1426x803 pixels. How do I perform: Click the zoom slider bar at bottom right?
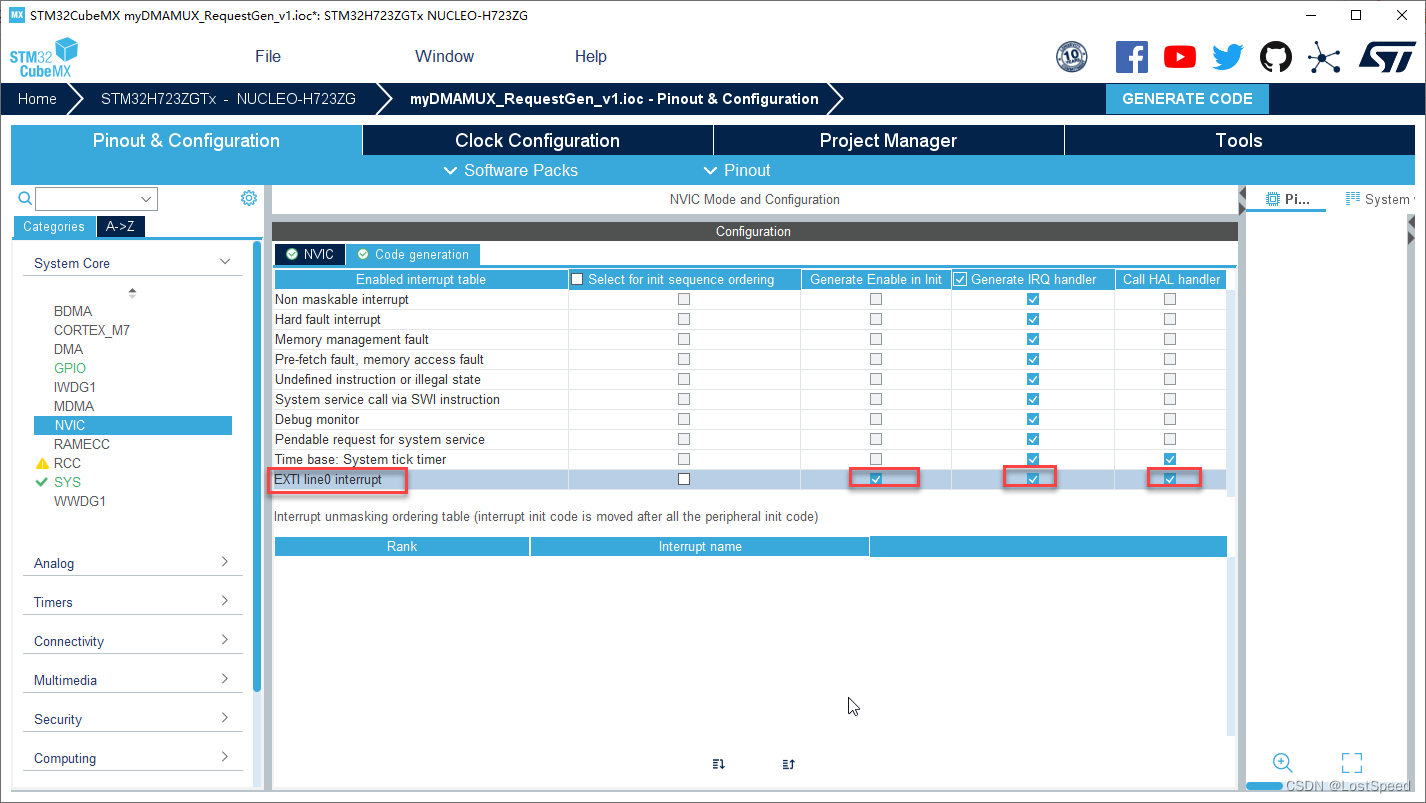coord(1264,786)
